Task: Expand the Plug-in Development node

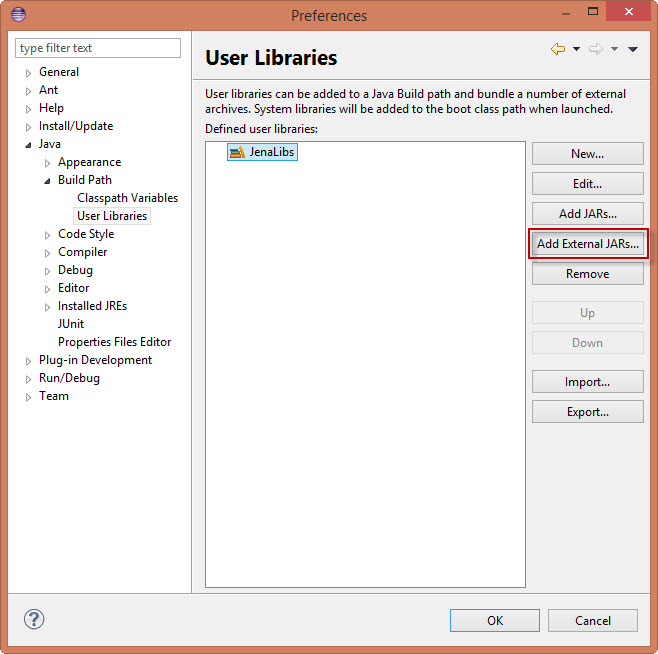Action: click(28, 361)
